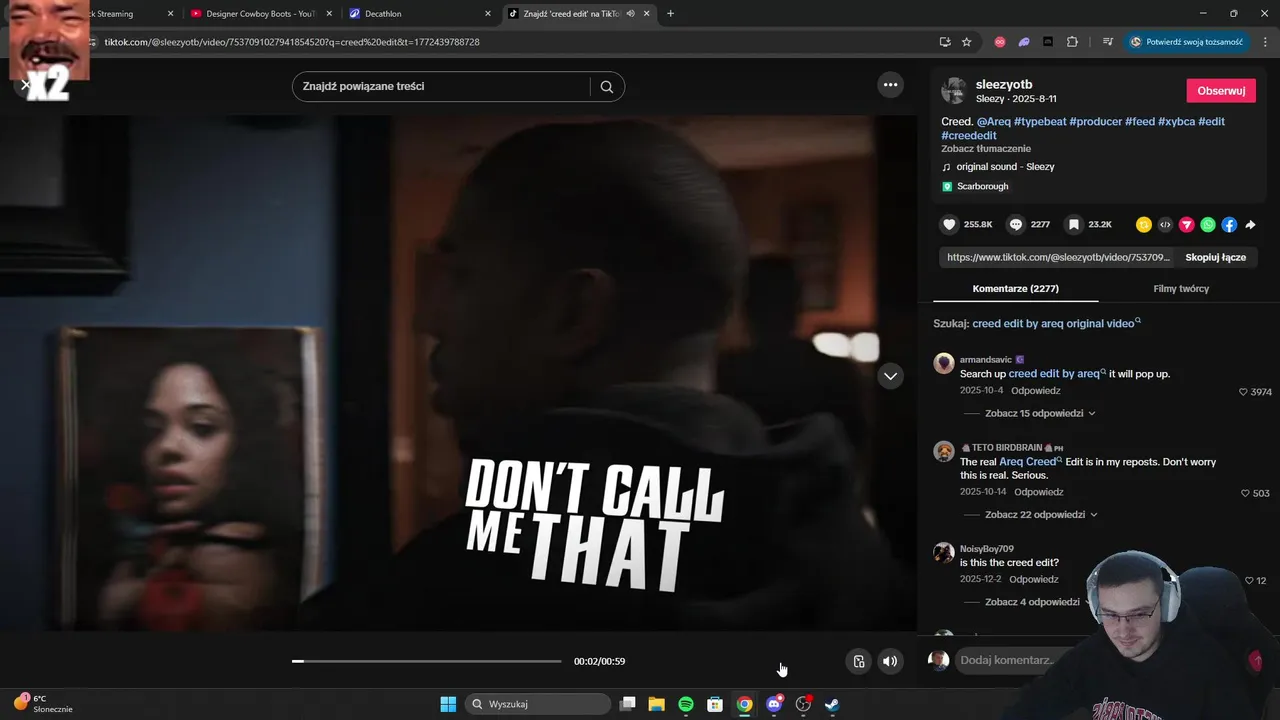This screenshot has height=720, width=1280.
Task: Click Potwierdź swoją tożsamość profile button
Action: (x=1186, y=42)
